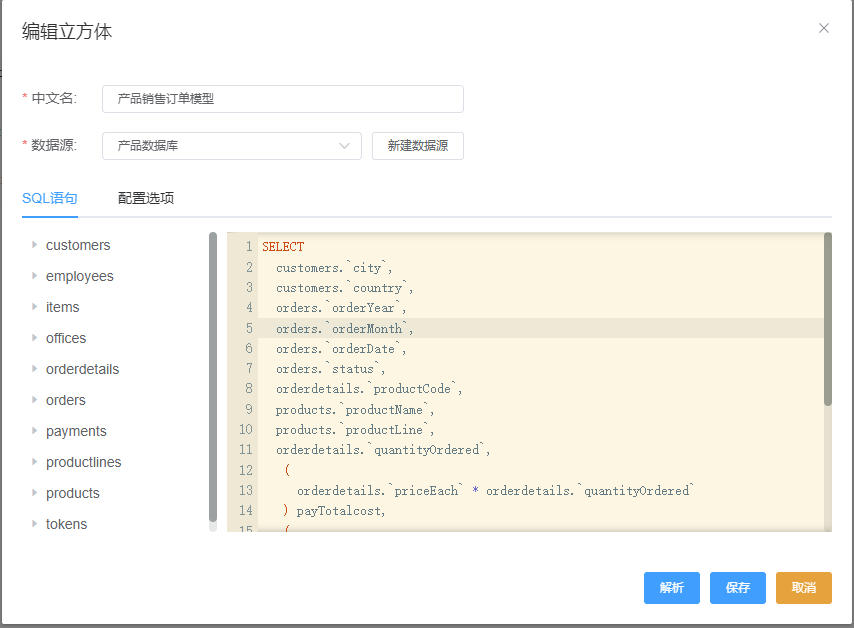Image resolution: width=854 pixels, height=628 pixels.
Task: Expand the customers table node
Action: click(x=34, y=245)
